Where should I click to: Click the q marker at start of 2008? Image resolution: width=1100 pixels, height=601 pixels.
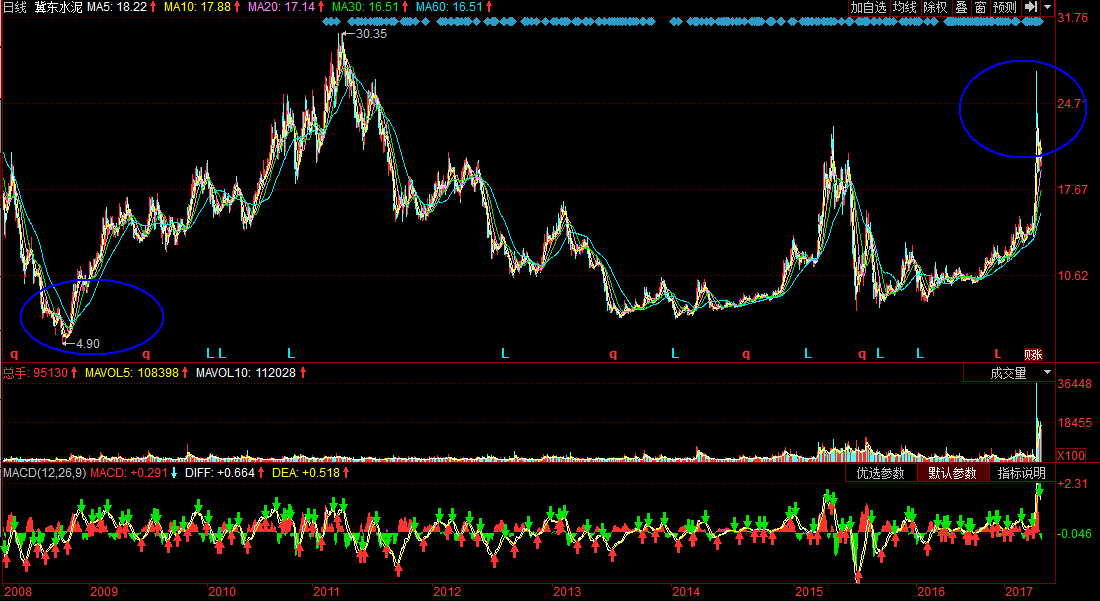pyautogui.click(x=14, y=354)
